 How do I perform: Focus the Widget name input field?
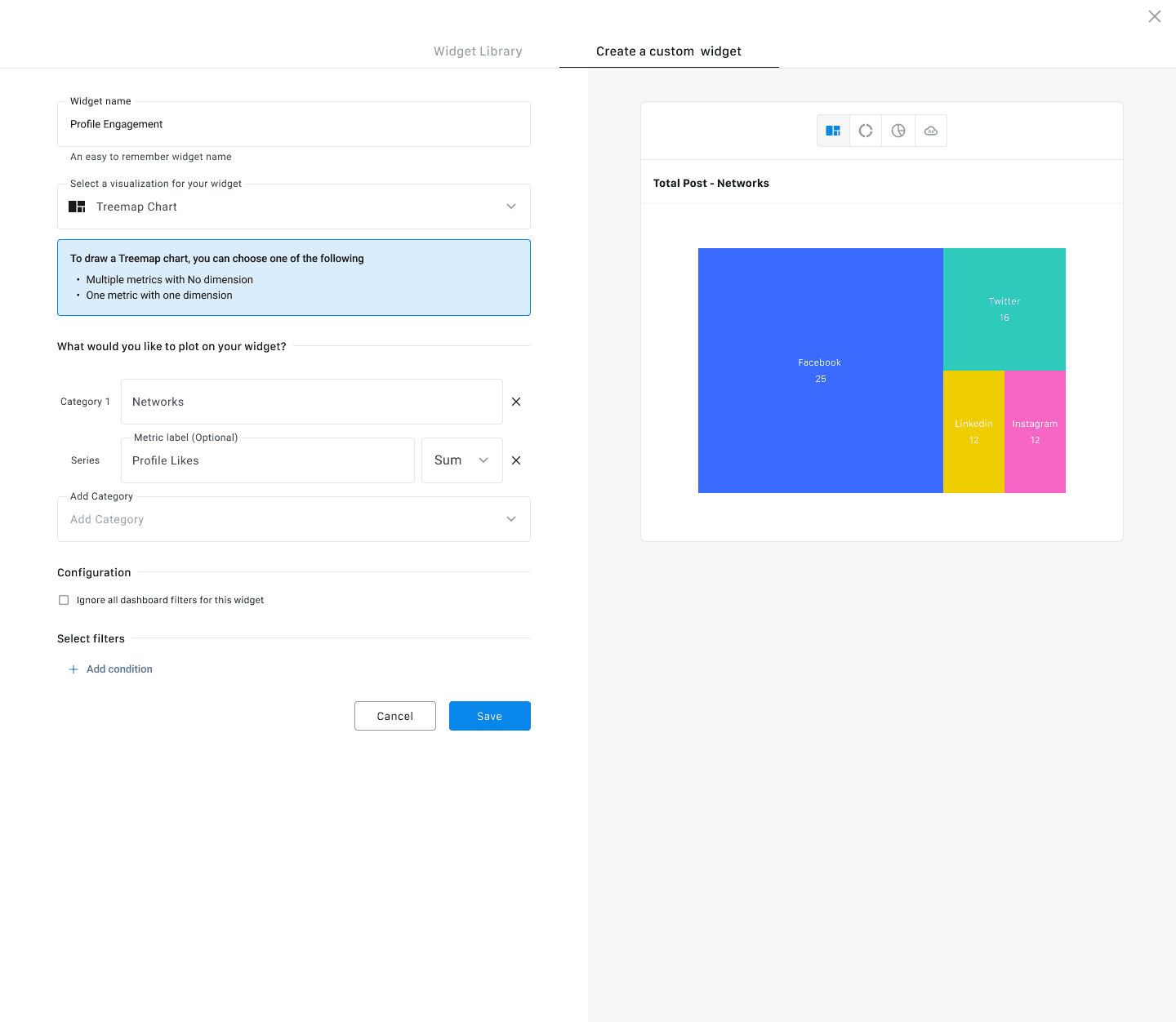(294, 124)
